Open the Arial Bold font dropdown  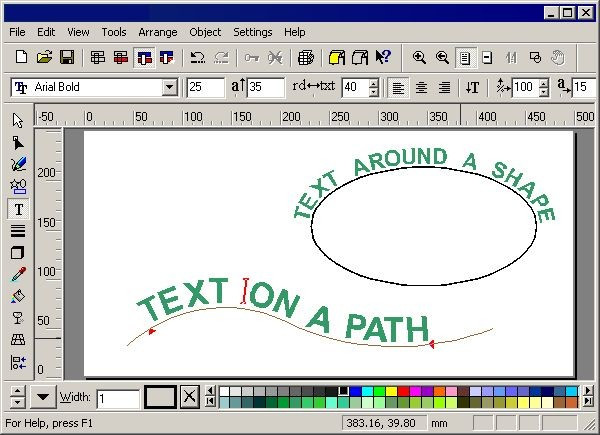tap(169, 87)
